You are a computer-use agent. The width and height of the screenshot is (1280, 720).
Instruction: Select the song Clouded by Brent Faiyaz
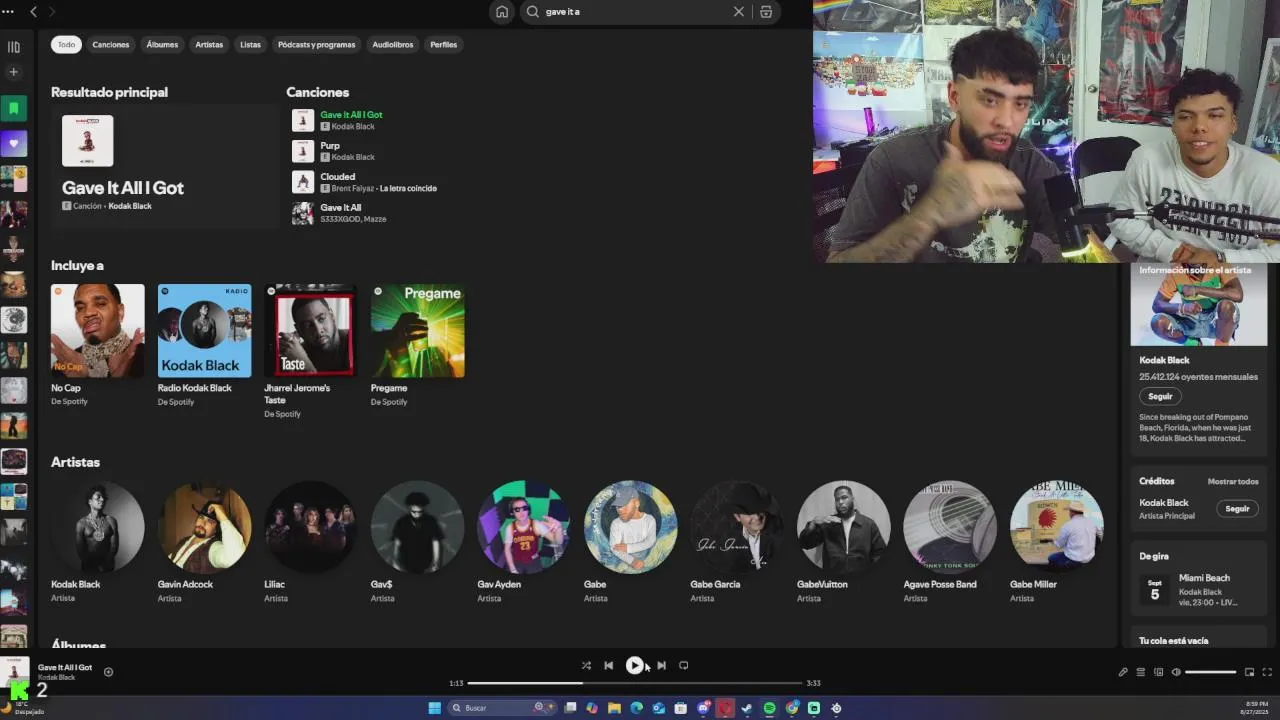pos(337,177)
